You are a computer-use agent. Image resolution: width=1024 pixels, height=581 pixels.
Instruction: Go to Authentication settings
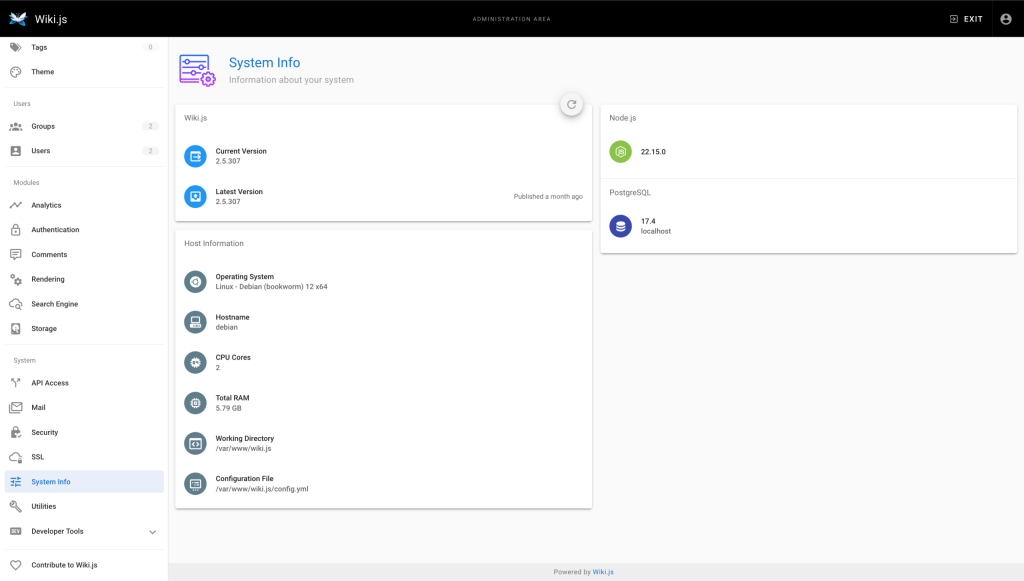[x=55, y=230]
